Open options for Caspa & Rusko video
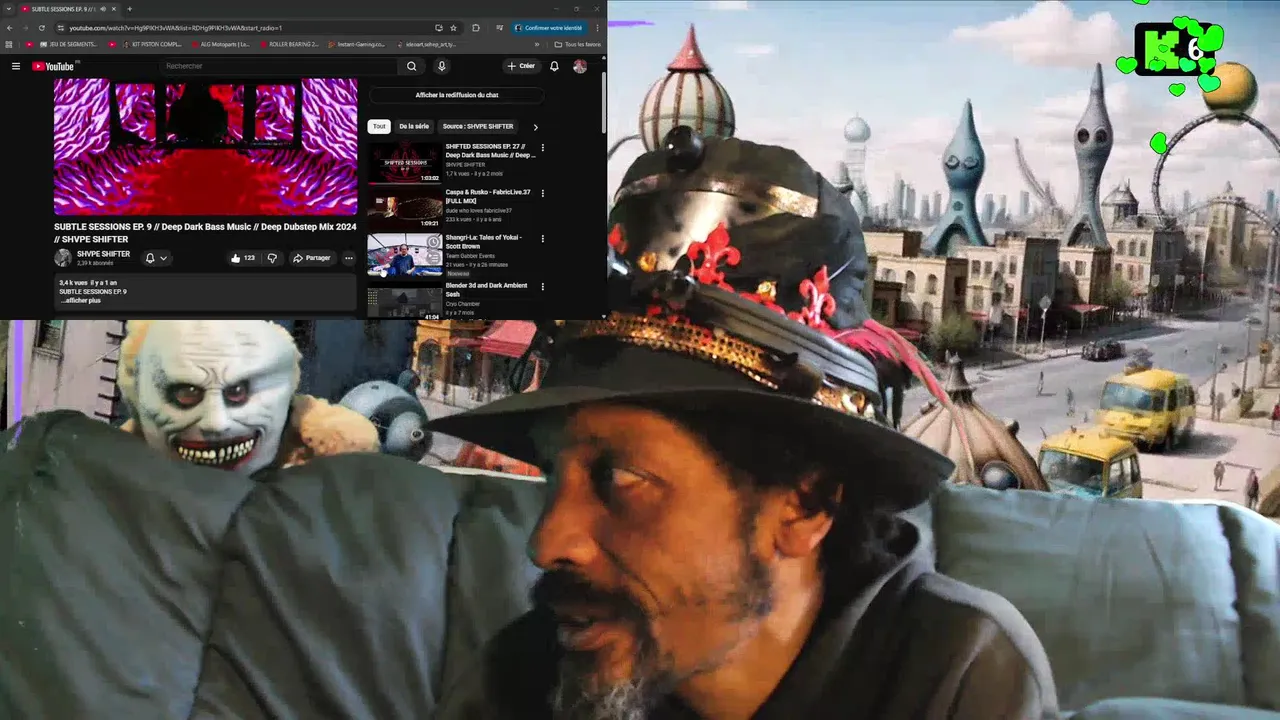The width and height of the screenshot is (1280, 720). click(x=543, y=193)
